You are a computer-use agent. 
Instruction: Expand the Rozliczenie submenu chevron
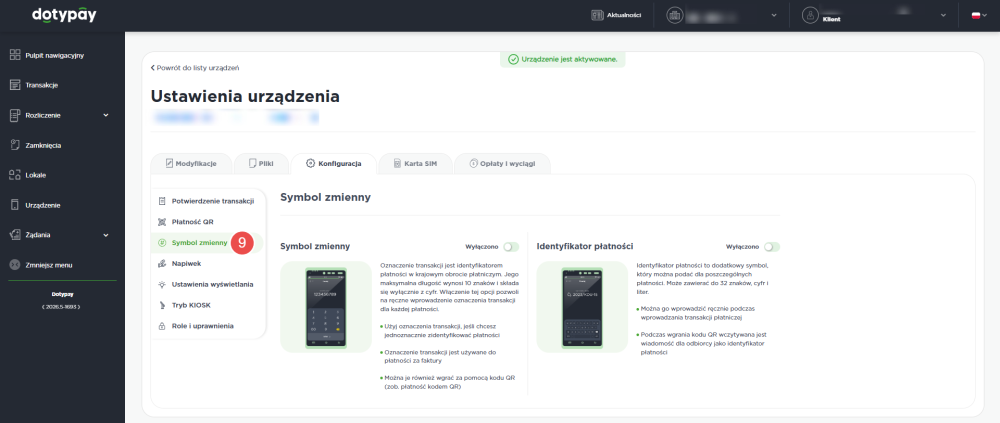[x=106, y=115]
